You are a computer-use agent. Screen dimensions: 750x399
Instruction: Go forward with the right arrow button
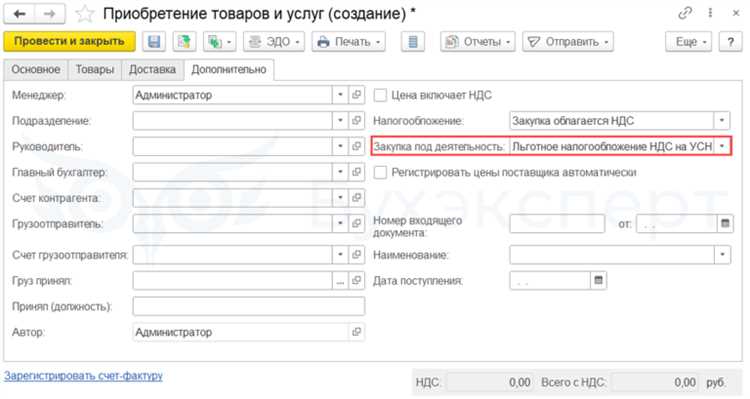[x=49, y=14]
